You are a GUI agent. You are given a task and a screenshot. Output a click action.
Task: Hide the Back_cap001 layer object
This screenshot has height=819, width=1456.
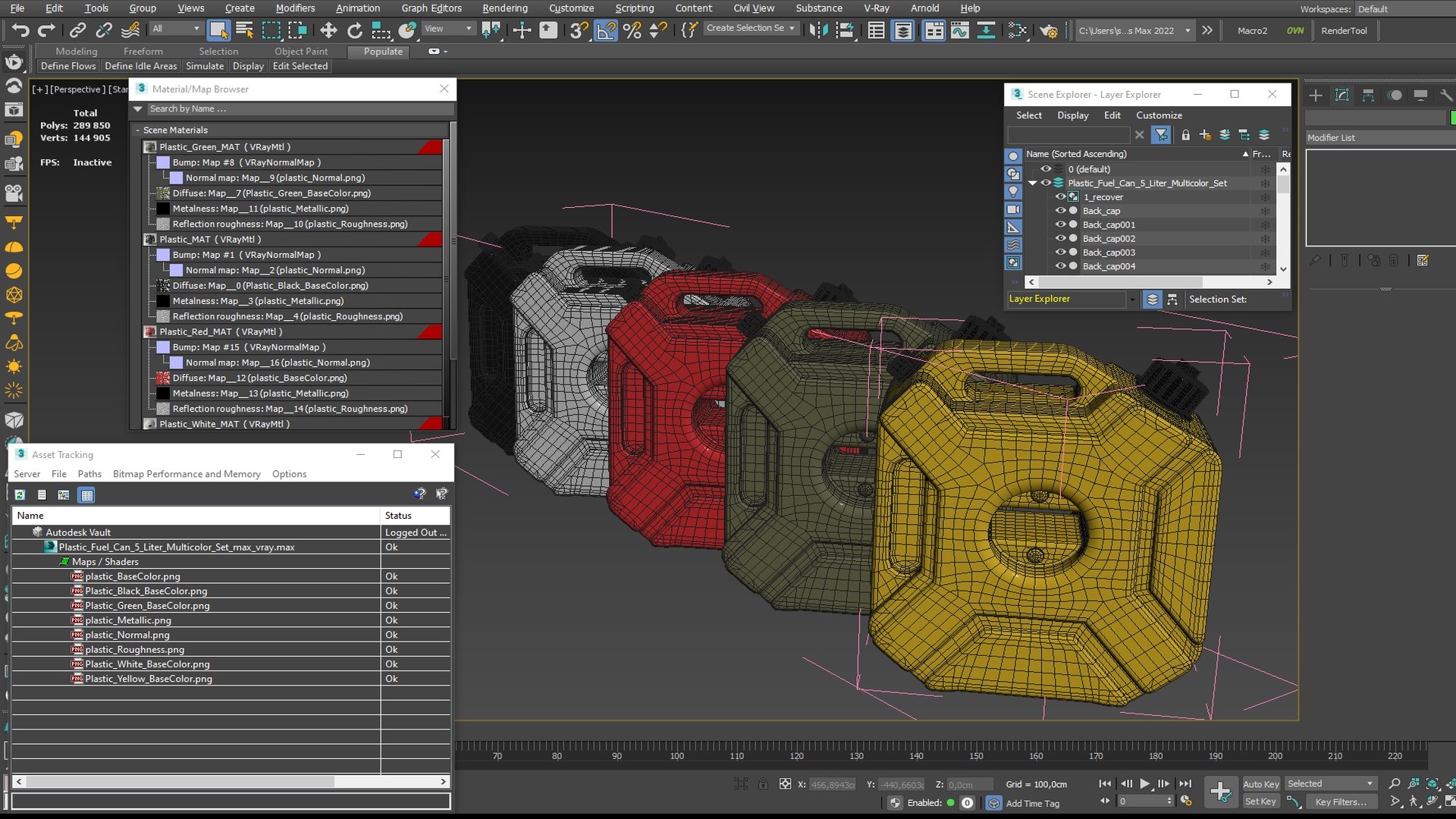point(1061,224)
